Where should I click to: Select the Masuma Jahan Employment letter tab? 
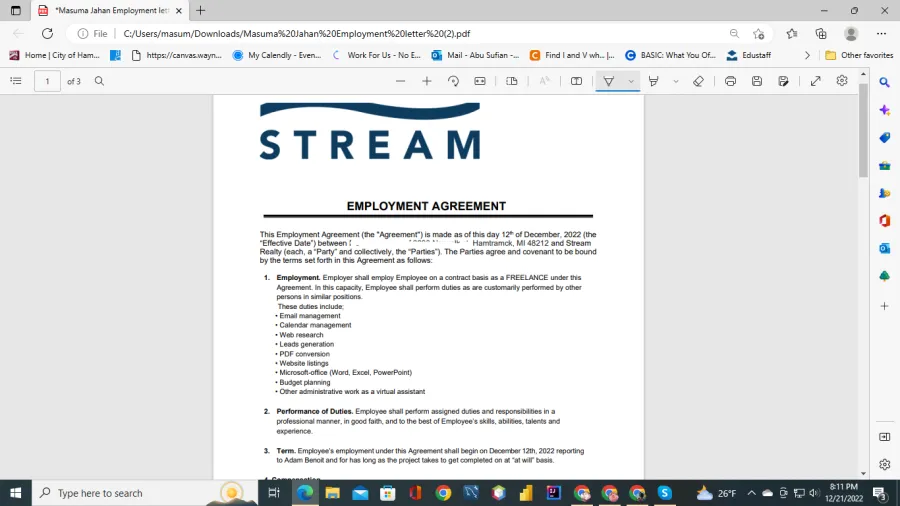click(110, 10)
